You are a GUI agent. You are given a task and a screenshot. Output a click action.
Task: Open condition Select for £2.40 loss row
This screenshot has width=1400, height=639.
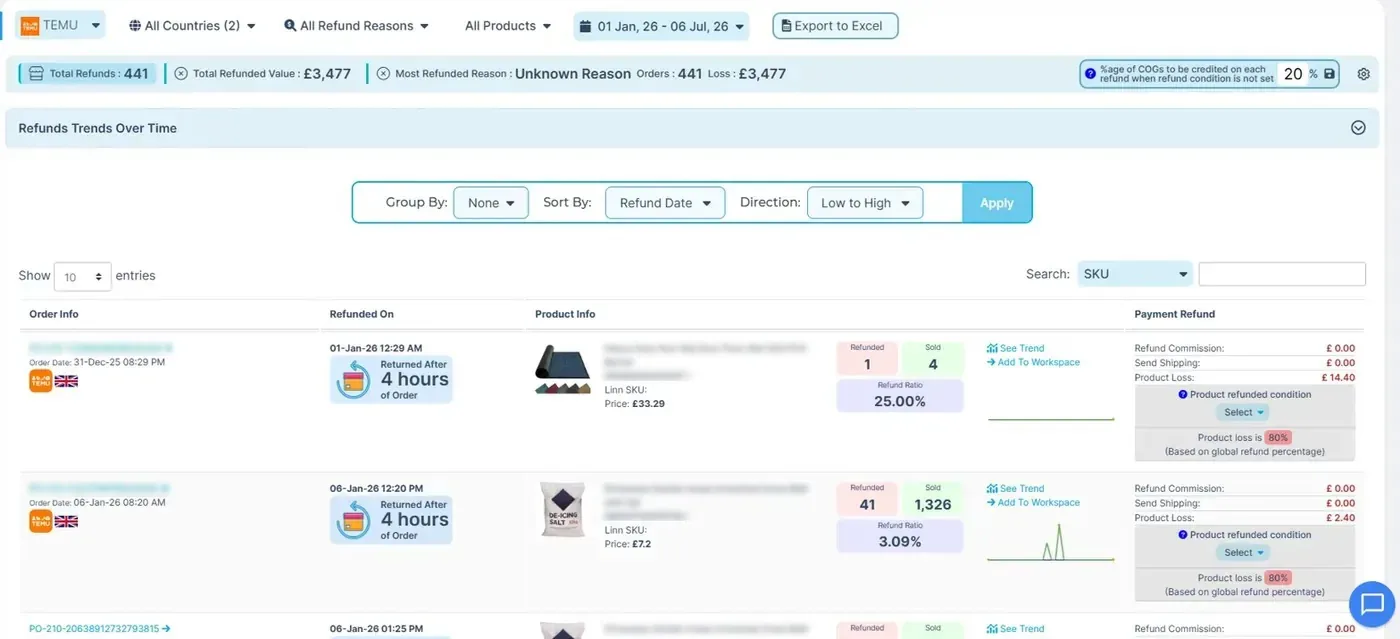[x=1245, y=552]
